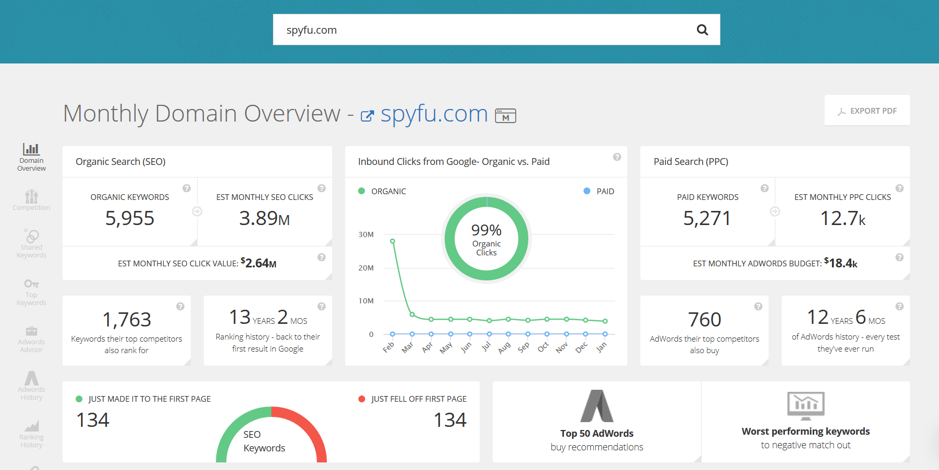The image size is (939, 470).
Task: Click the monitor chart icon above Worst performing
Action: pos(805,406)
